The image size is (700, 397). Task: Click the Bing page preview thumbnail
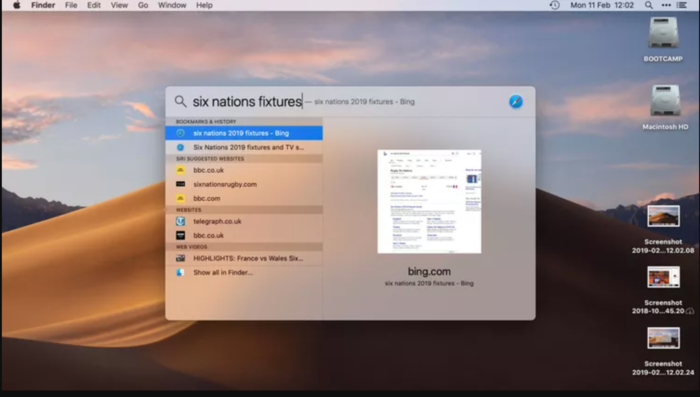coord(429,201)
